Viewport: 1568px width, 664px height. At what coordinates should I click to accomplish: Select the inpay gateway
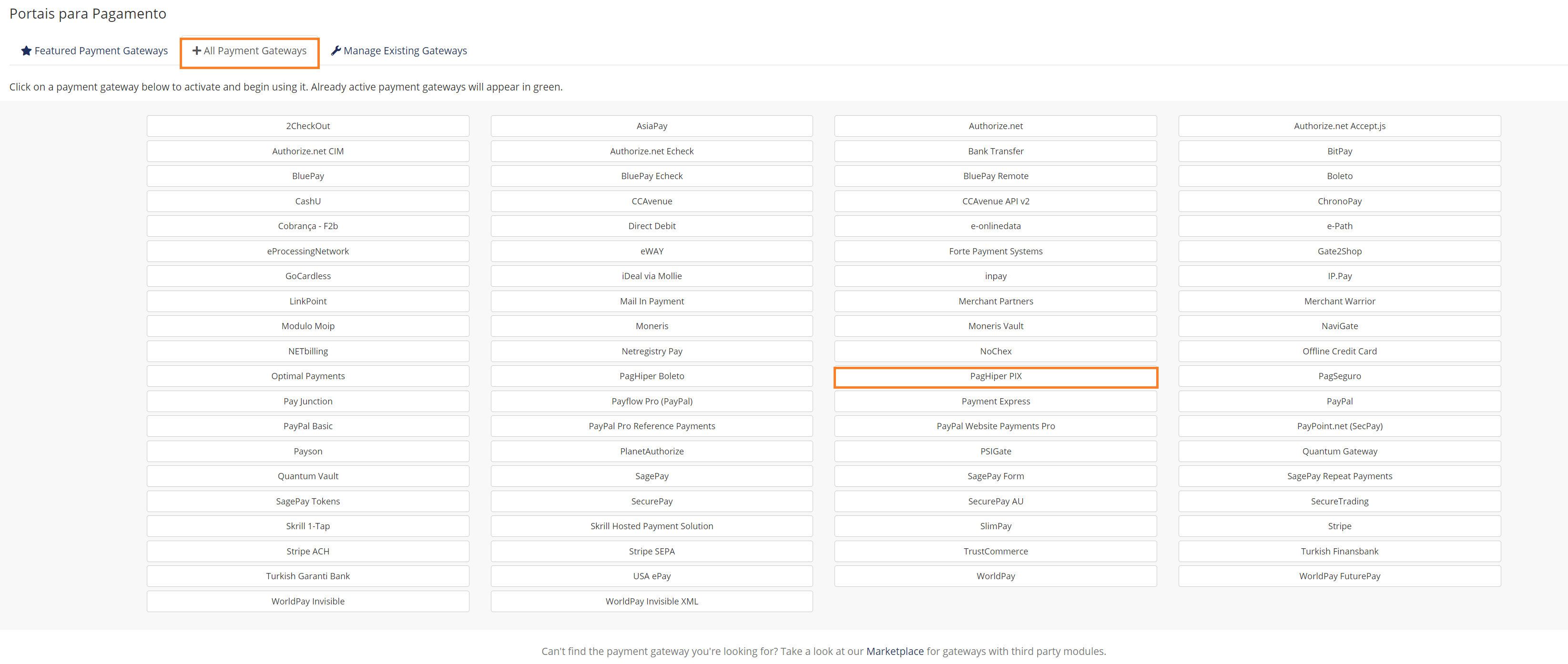[996, 276]
